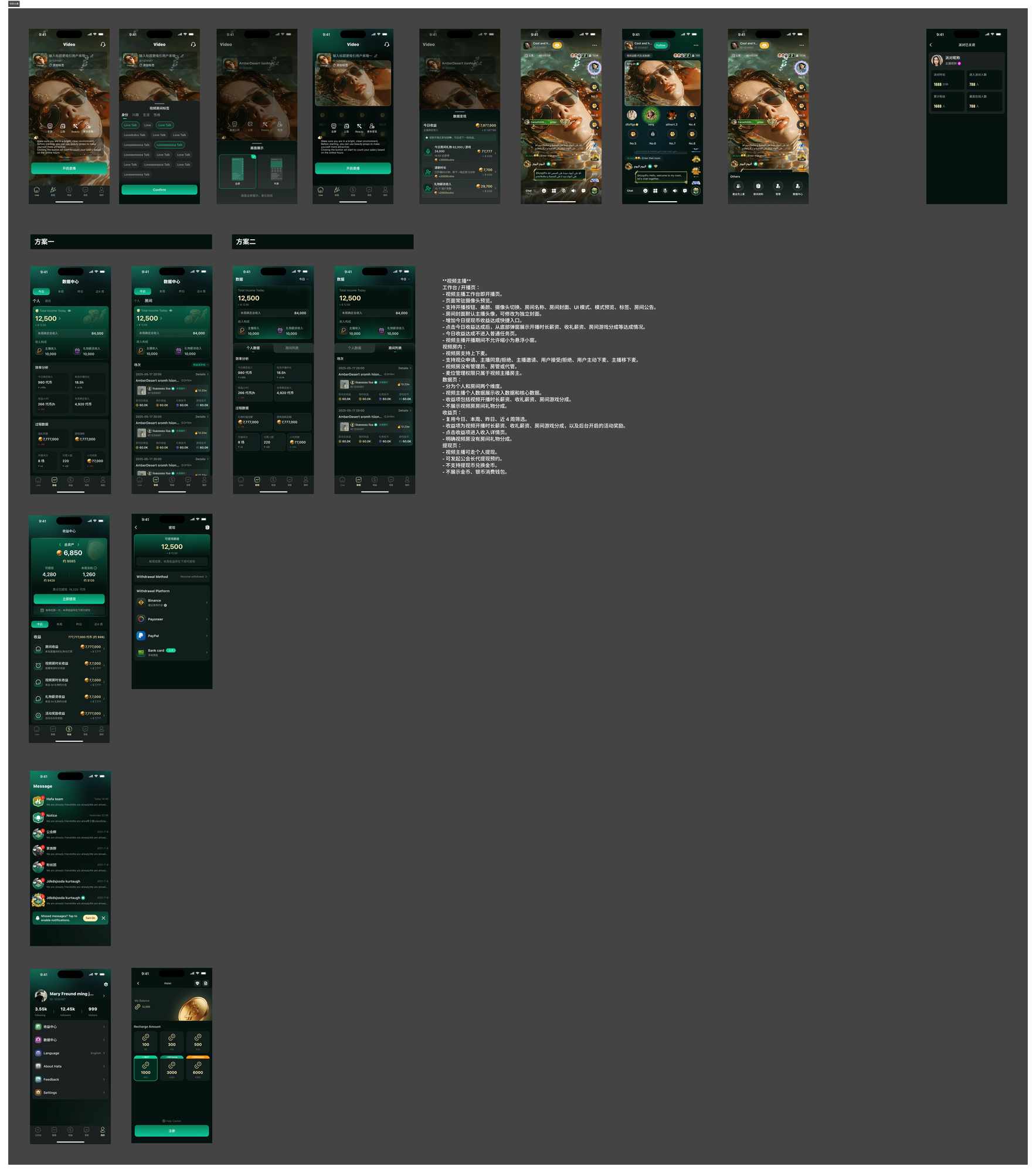Dismiss the missed messages banner with X
Image resolution: width=1036 pixels, height=1173 pixels.
pos(103,918)
